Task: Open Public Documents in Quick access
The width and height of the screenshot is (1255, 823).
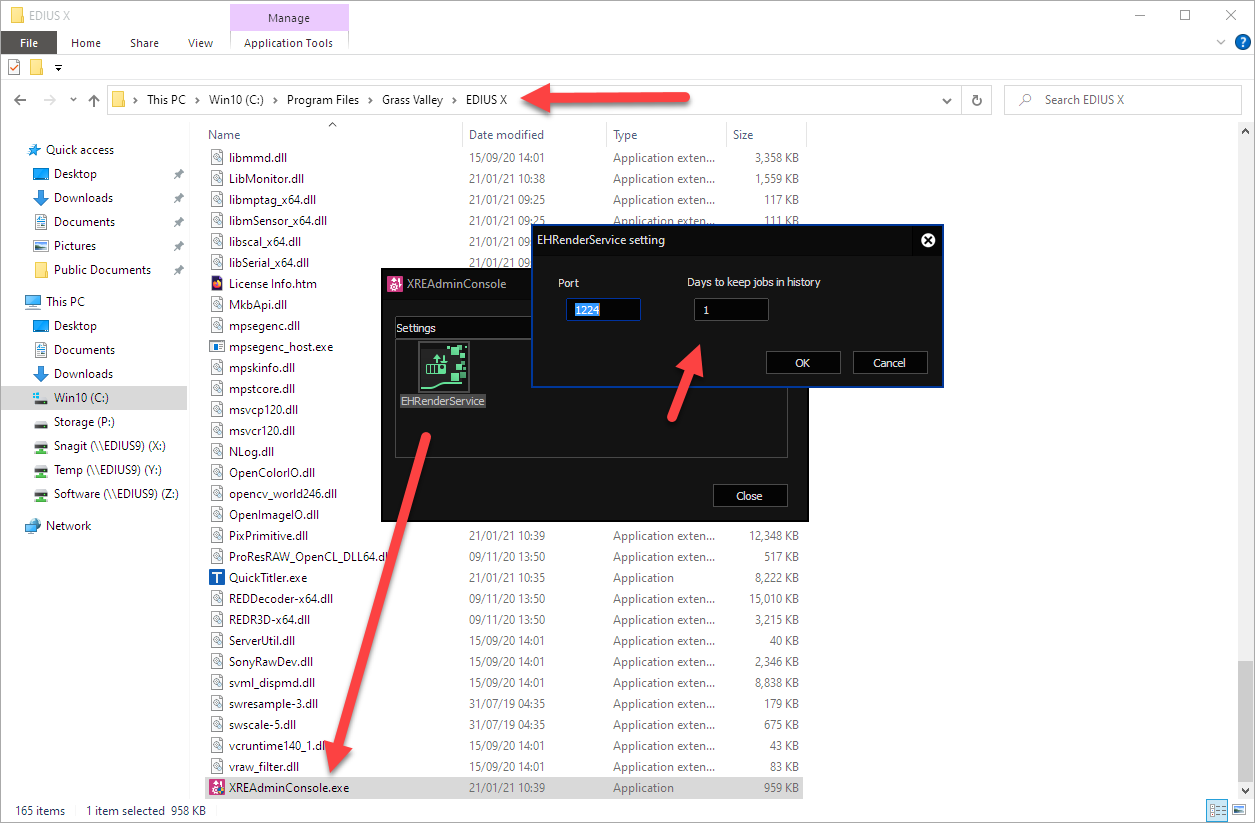Action: point(102,270)
